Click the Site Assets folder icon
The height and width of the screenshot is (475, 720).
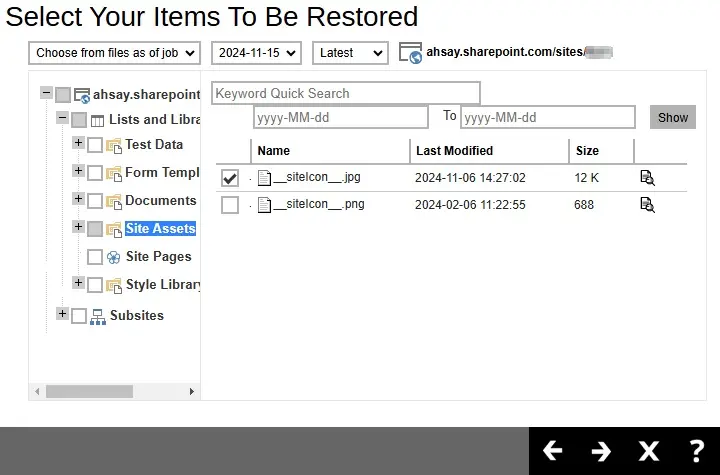point(113,229)
